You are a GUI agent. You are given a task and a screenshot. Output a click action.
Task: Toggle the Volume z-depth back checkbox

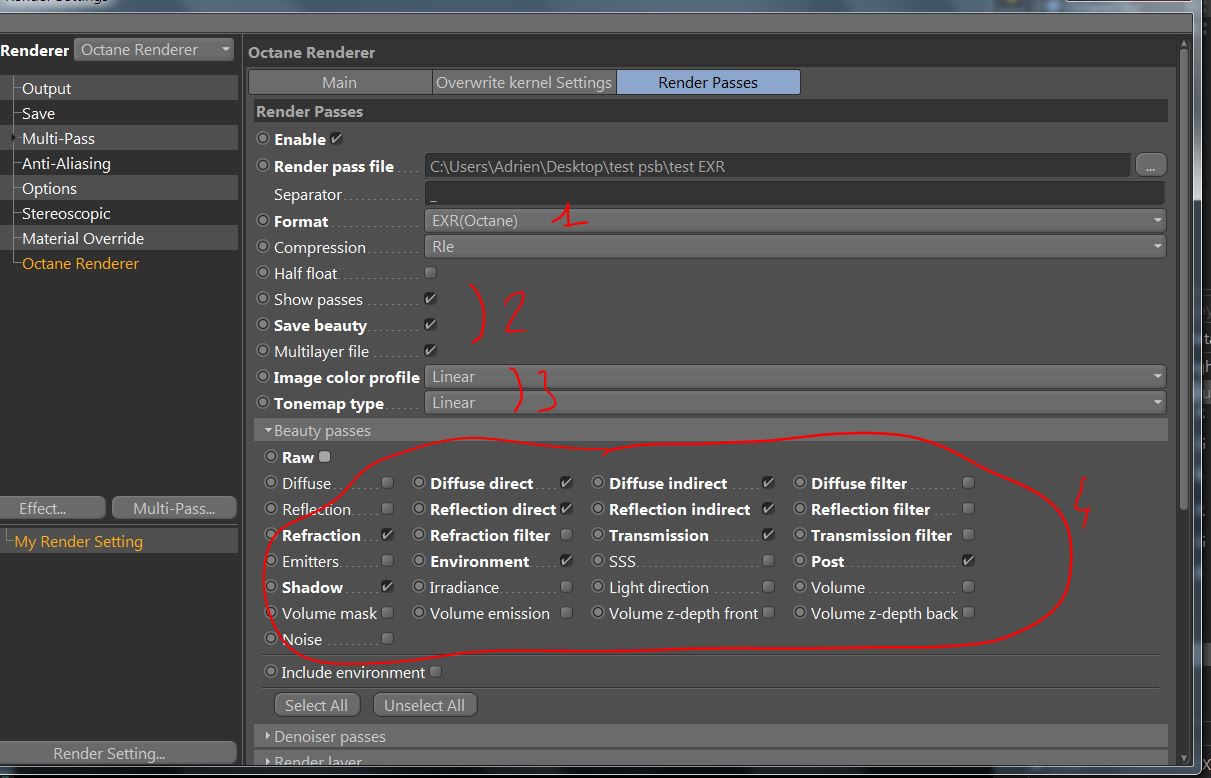point(968,612)
